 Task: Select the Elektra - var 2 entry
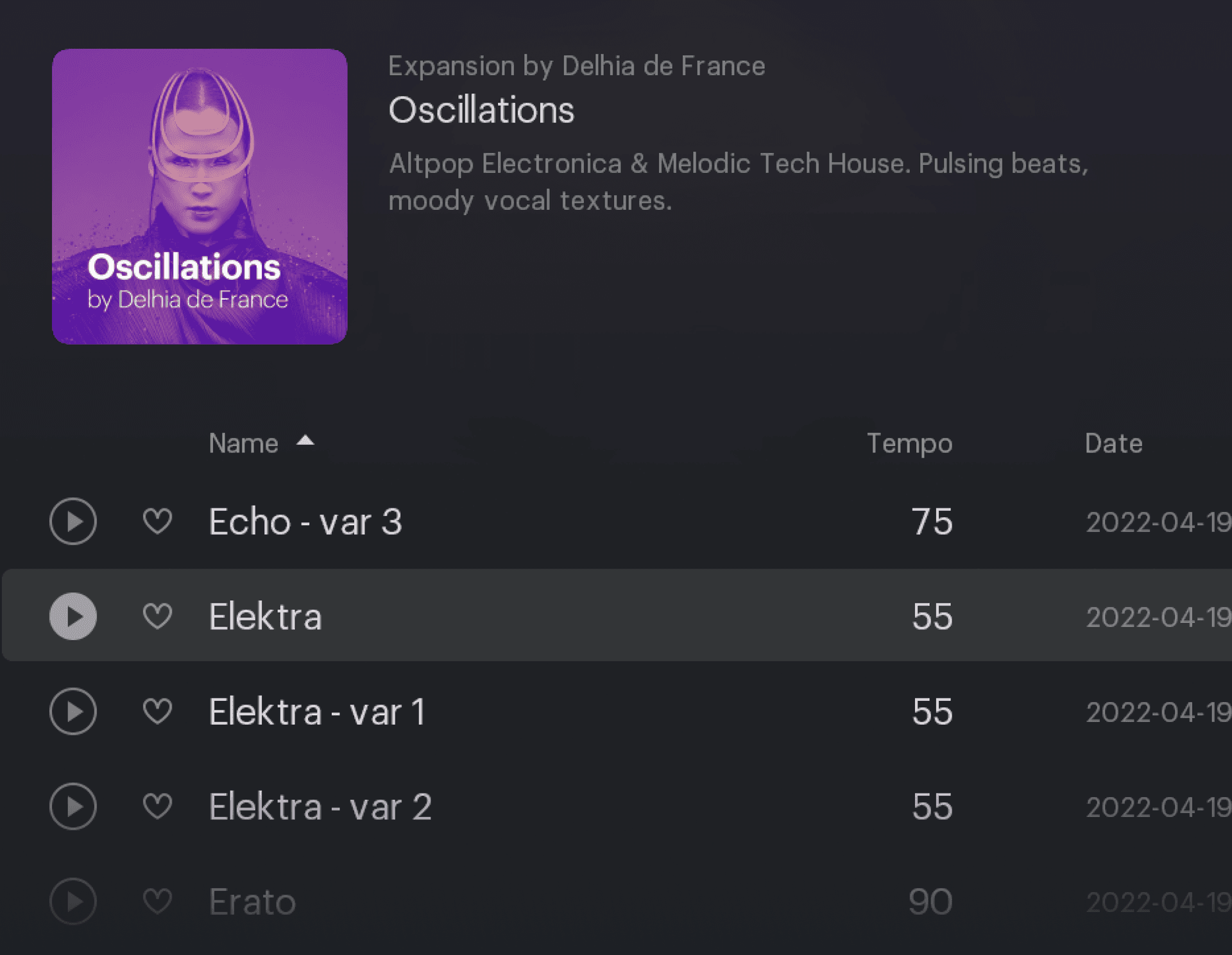point(616,806)
